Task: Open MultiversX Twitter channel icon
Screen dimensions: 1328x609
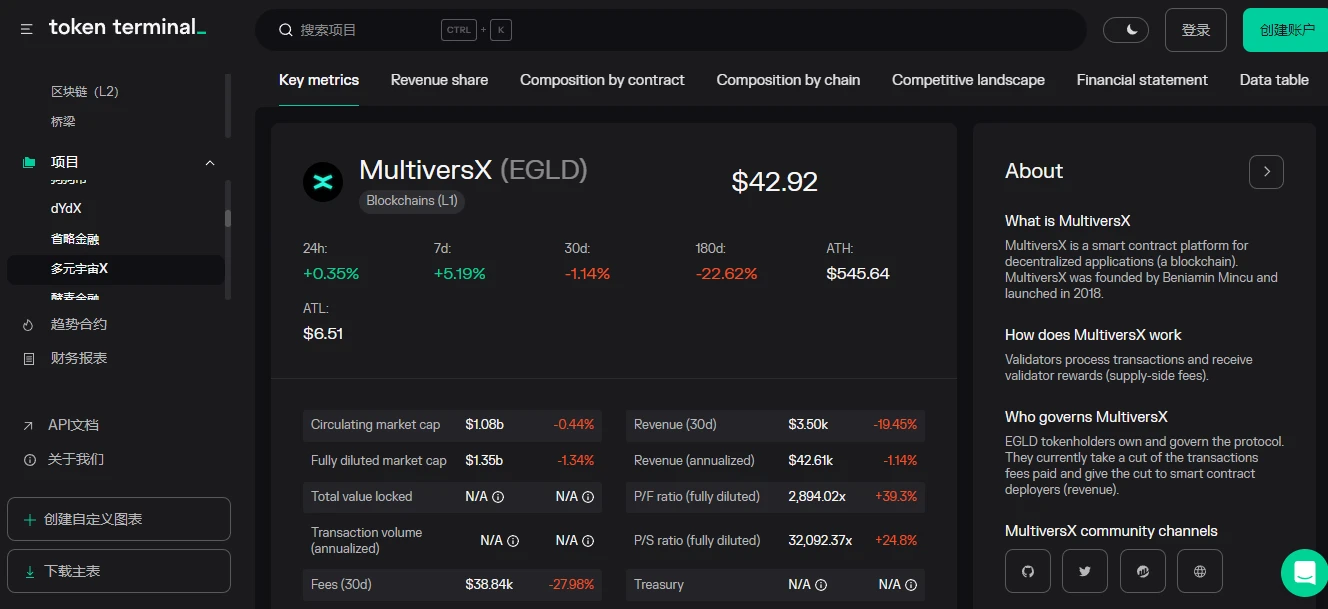Action: (1085, 572)
